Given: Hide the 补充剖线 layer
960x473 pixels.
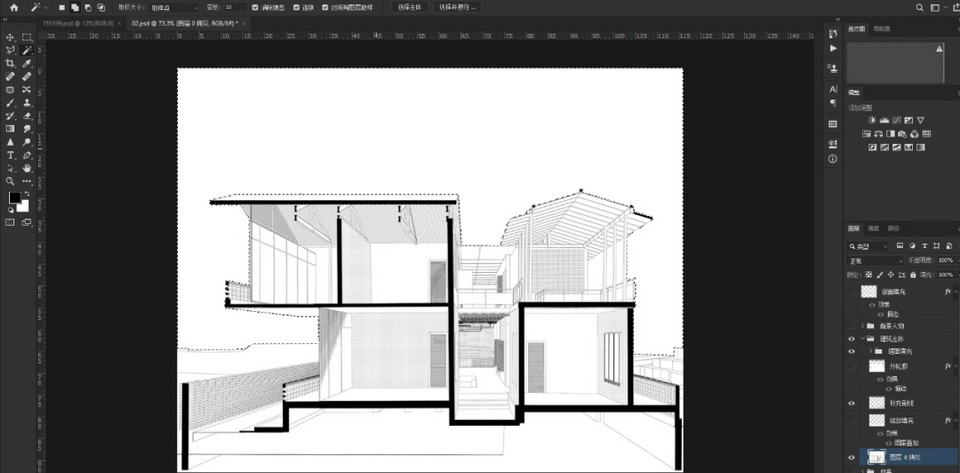Looking at the screenshot, I should pyautogui.click(x=850, y=402).
